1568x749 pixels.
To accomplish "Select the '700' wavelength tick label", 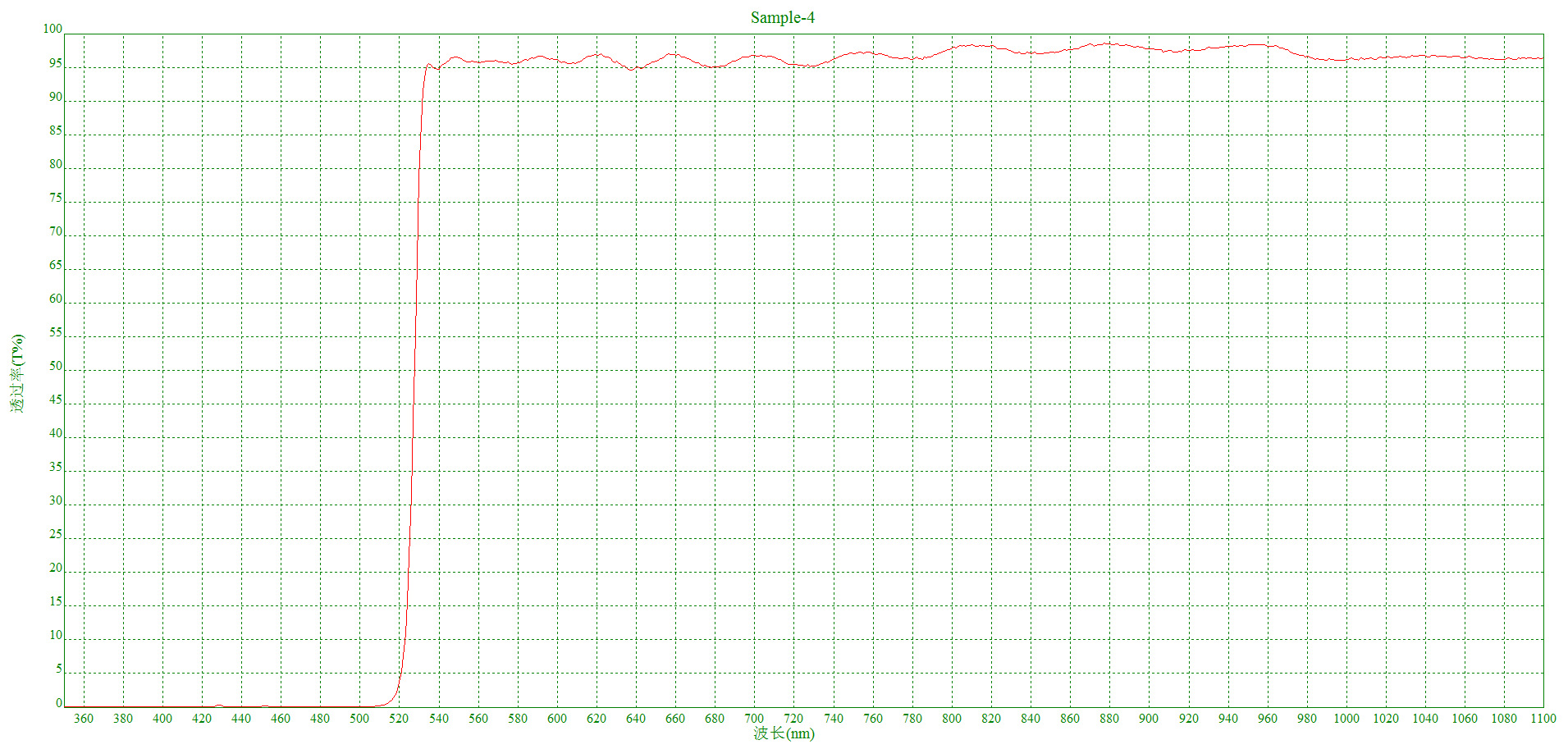I will (x=754, y=719).
